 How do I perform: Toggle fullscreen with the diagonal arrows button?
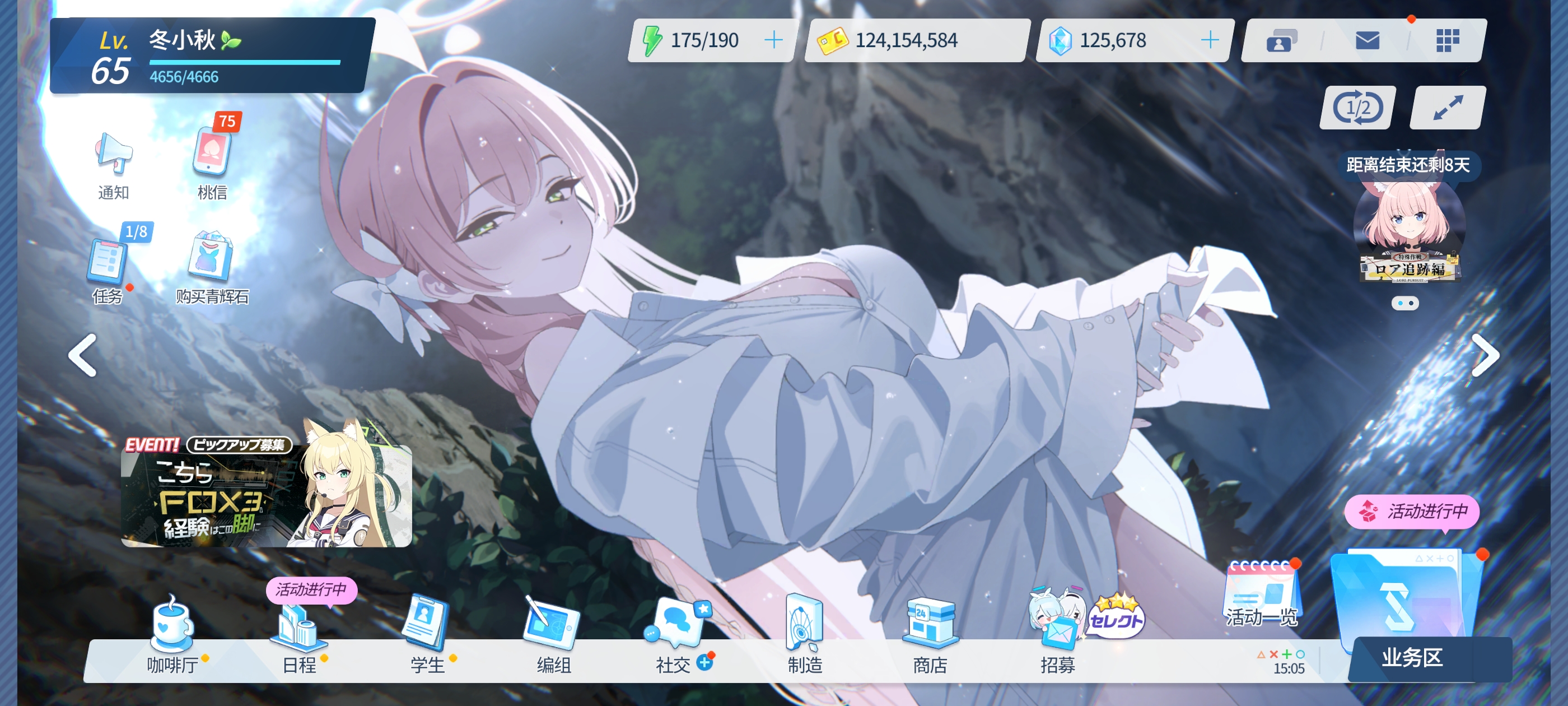pyautogui.click(x=1448, y=108)
